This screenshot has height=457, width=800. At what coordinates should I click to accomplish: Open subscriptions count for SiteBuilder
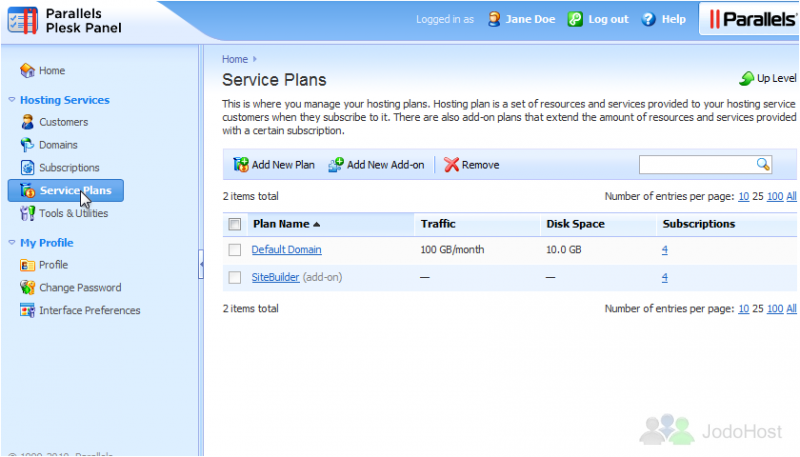(x=664, y=277)
